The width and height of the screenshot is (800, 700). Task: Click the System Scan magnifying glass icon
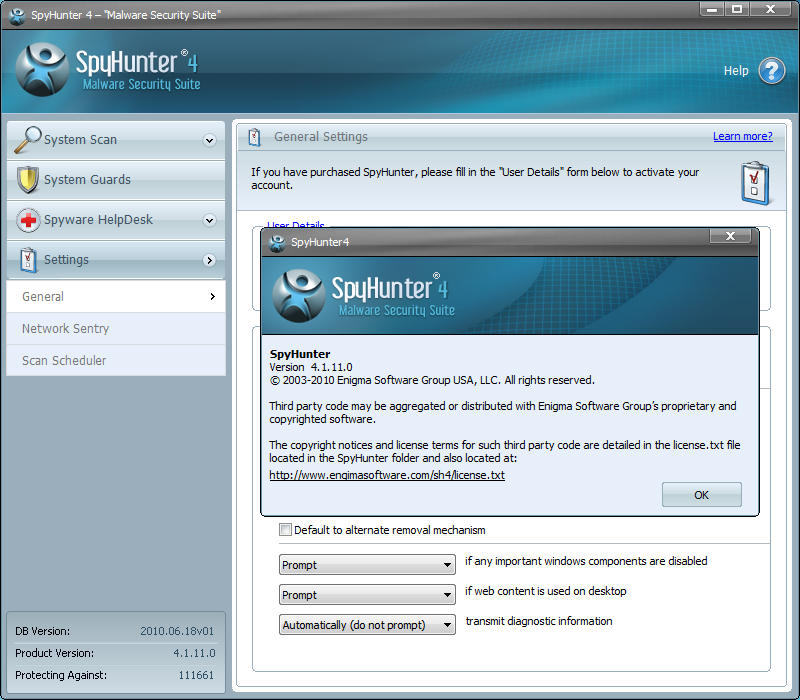pyautogui.click(x=27, y=139)
